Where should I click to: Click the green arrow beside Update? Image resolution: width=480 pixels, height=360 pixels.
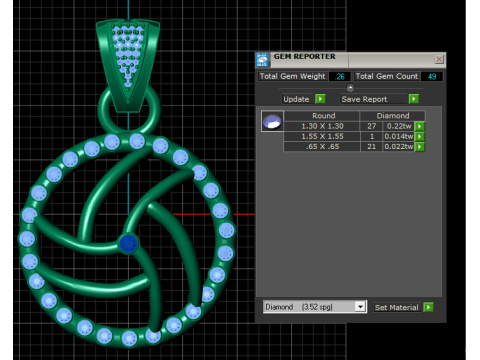(x=320, y=99)
